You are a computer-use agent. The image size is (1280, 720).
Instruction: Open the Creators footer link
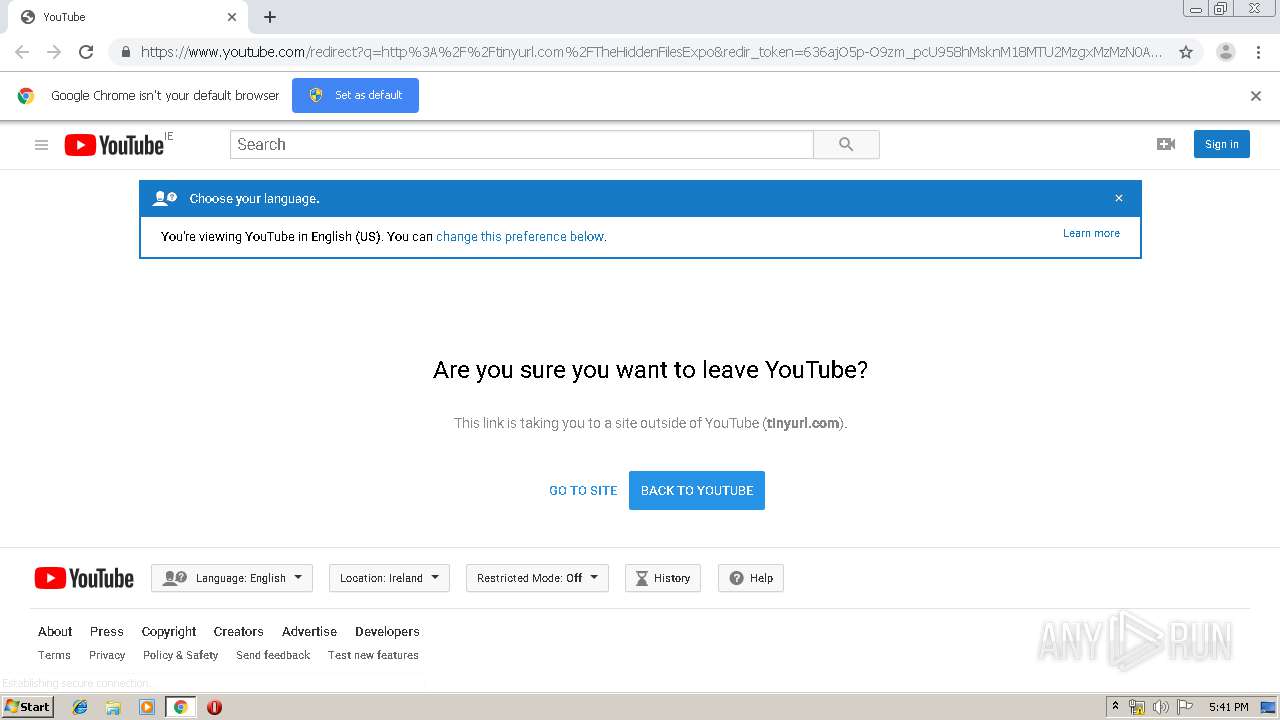point(238,632)
